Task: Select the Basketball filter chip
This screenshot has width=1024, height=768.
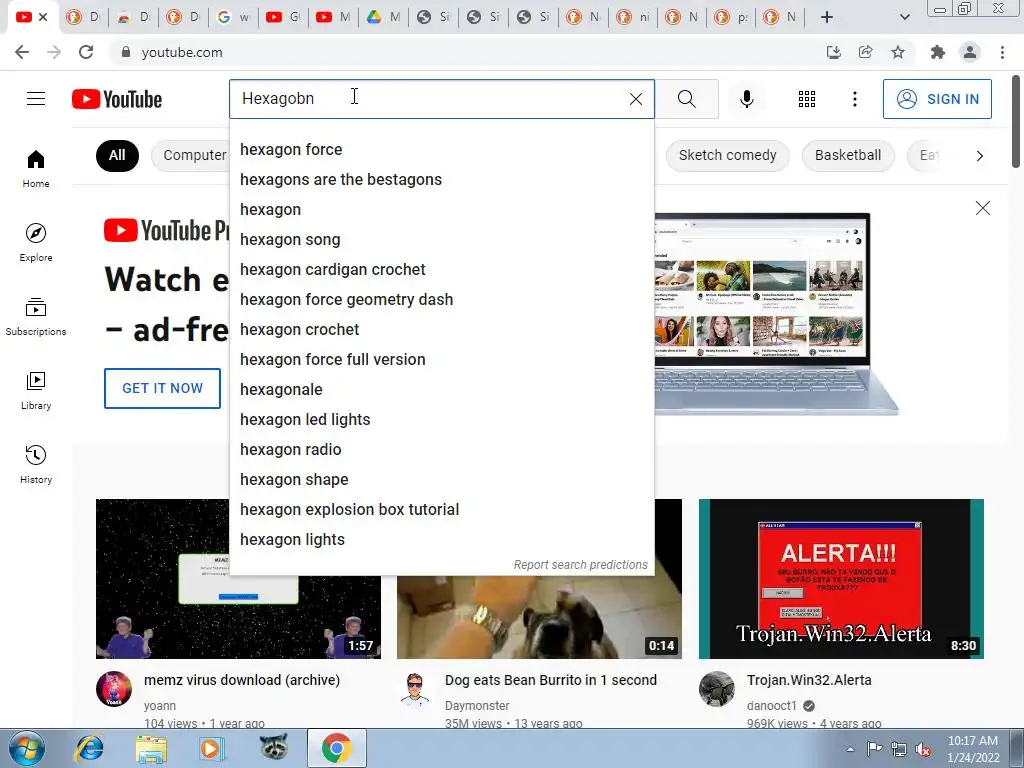Action: pos(848,155)
